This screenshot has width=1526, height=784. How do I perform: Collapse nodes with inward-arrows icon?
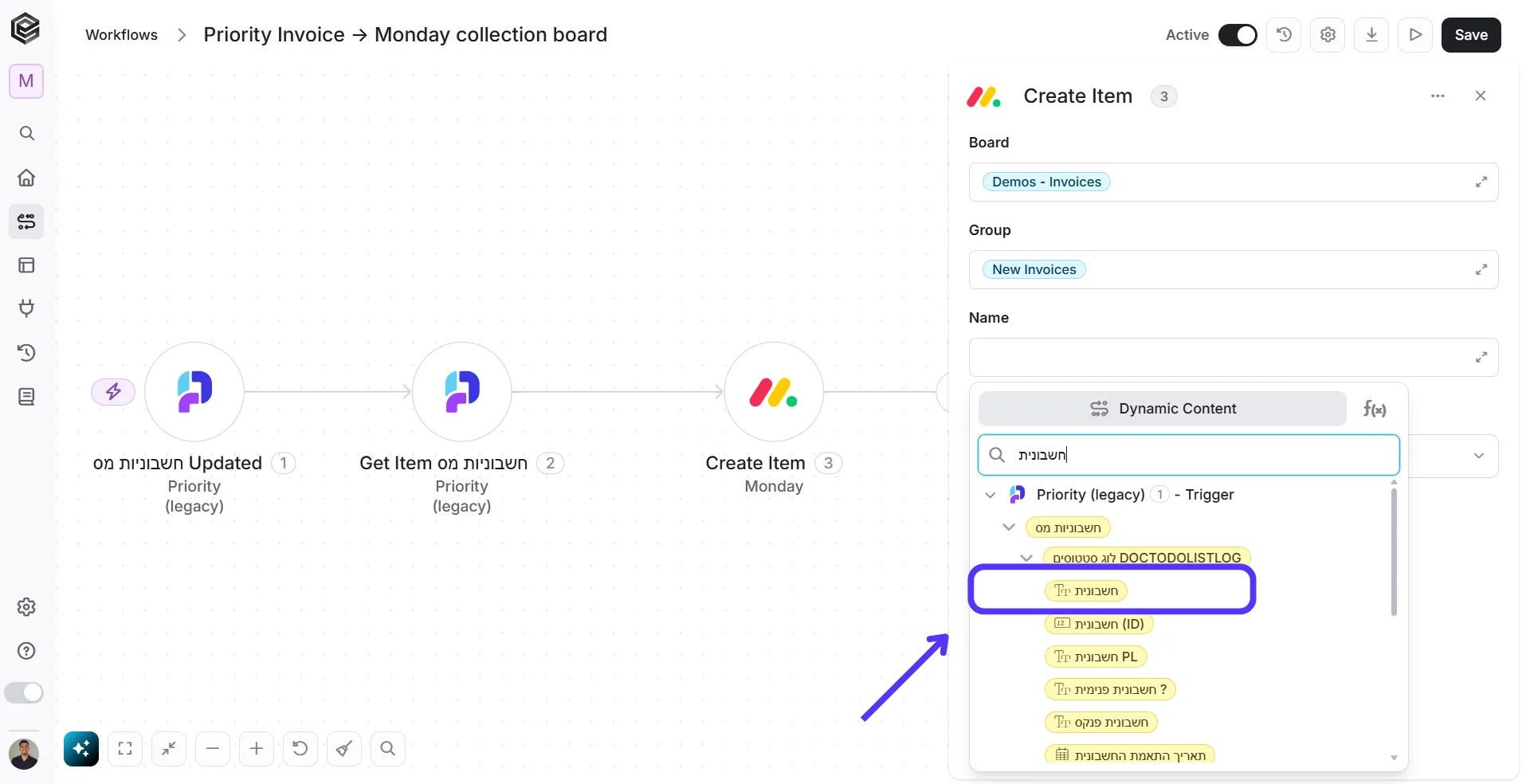coord(169,749)
